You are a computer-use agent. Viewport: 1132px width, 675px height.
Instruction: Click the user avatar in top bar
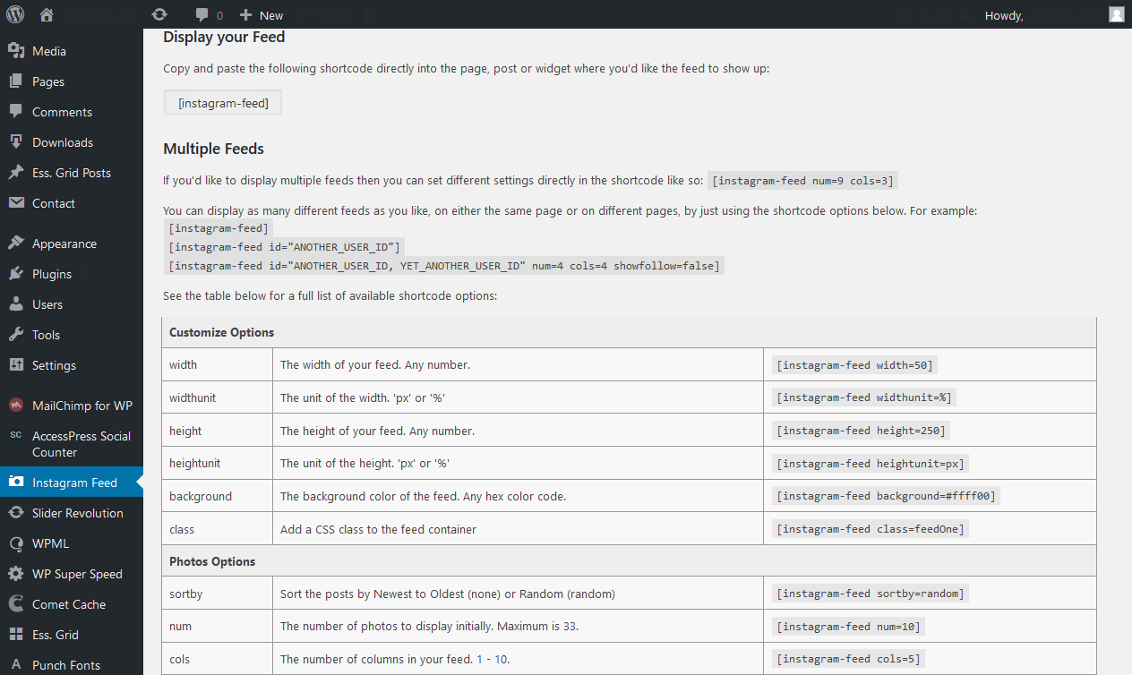[1116, 15]
